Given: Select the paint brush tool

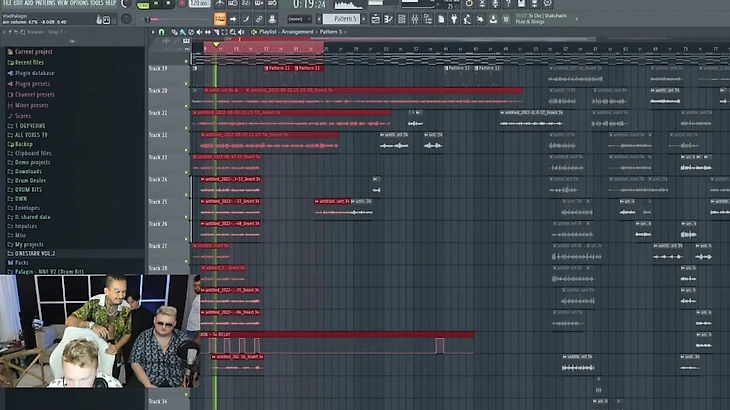Looking at the screenshot, I should pos(181,32).
